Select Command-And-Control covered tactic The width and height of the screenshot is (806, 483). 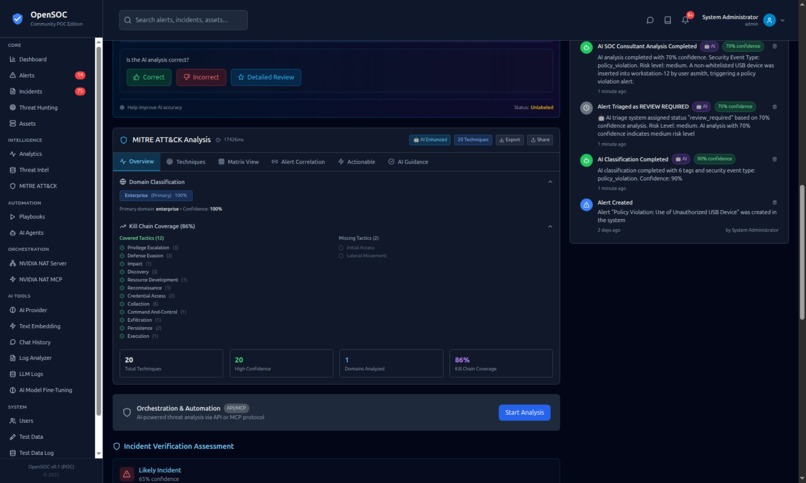tap(152, 312)
